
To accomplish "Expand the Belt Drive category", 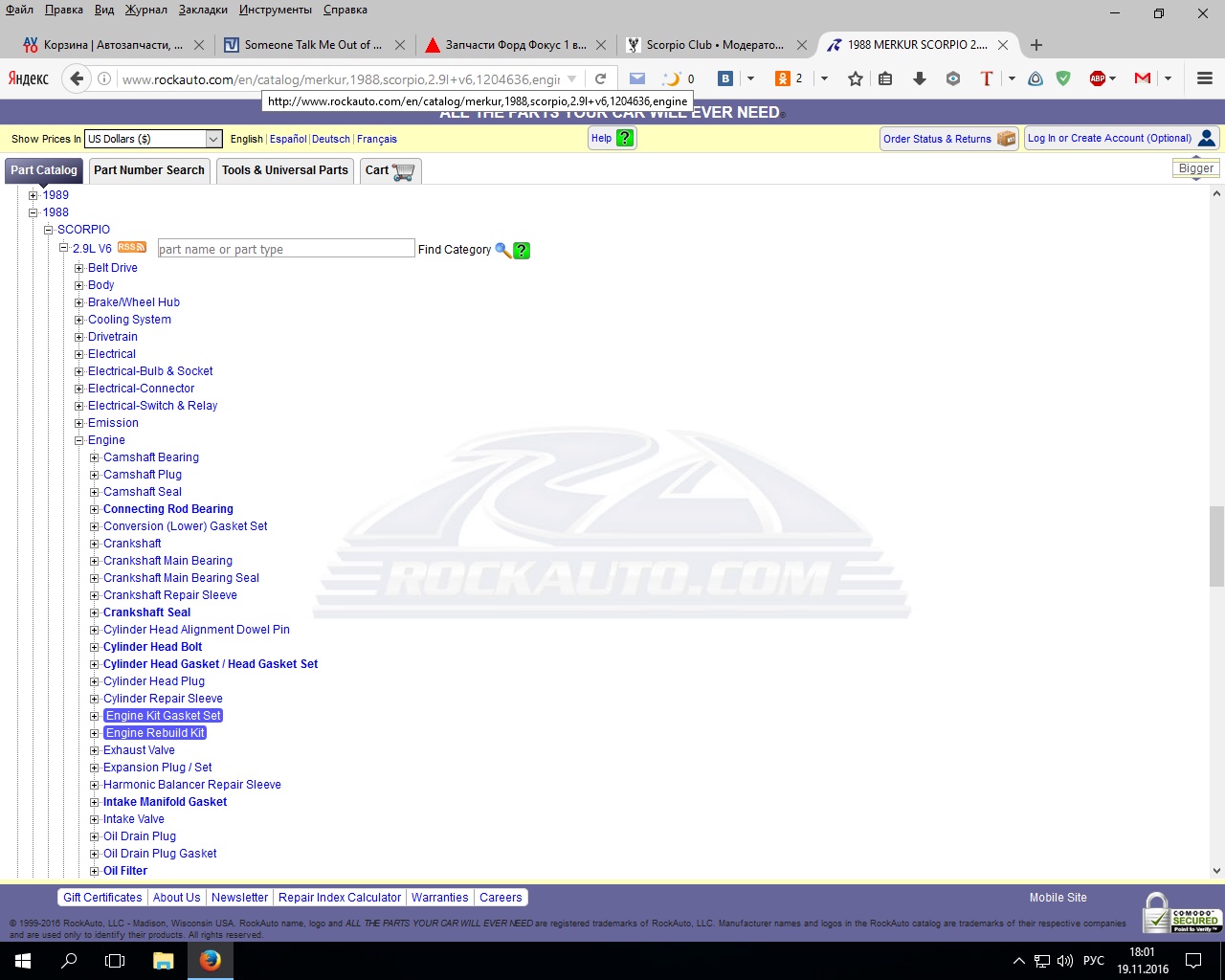I will click(x=78, y=268).
